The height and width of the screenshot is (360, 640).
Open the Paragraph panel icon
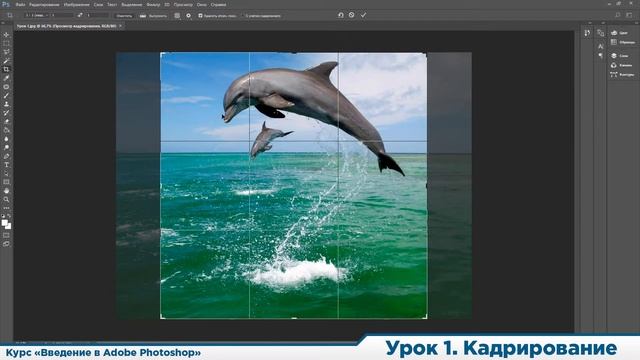pyautogui.click(x=601, y=56)
